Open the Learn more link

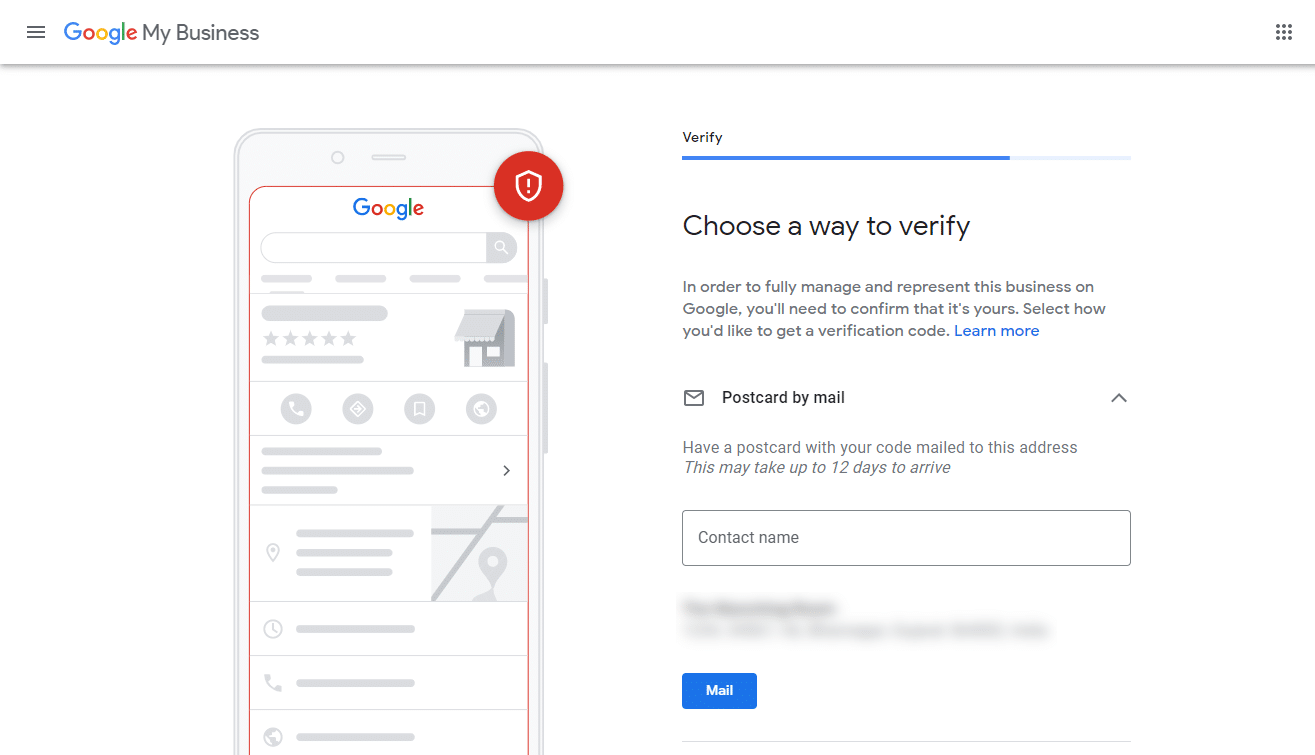996,331
